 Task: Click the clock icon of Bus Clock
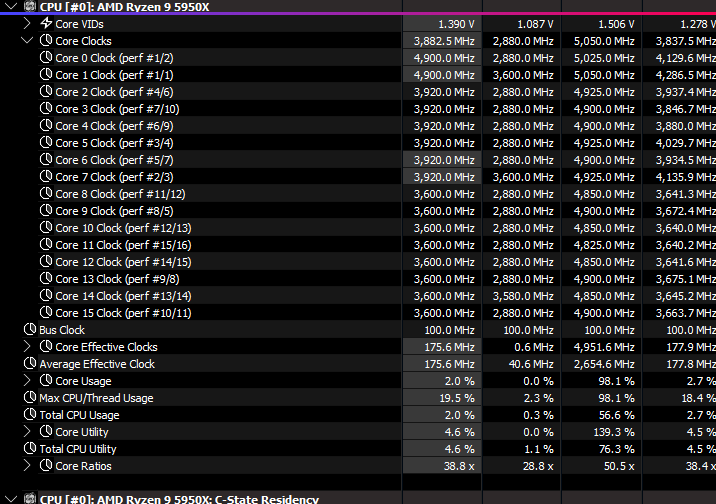click(30, 329)
